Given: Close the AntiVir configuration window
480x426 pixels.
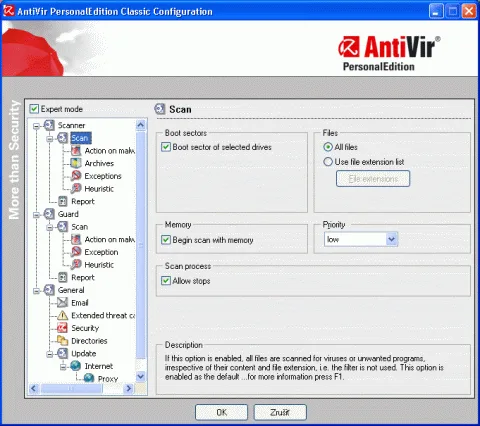Looking at the screenshot, I should (469, 11).
